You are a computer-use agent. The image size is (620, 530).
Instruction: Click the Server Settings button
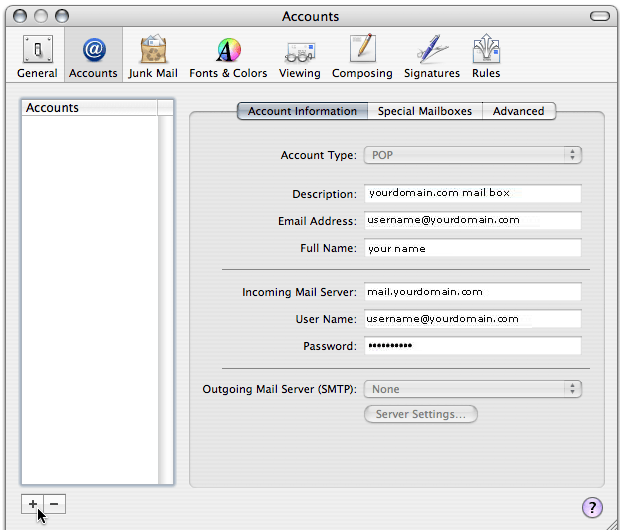click(x=421, y=414)
